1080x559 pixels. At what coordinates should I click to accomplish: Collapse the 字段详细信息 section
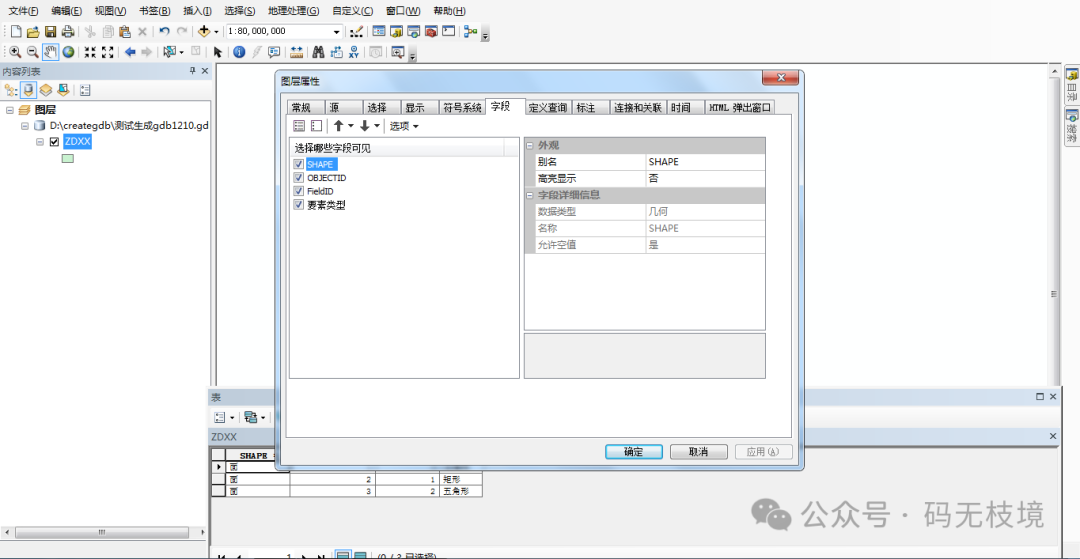click(530, 195)
